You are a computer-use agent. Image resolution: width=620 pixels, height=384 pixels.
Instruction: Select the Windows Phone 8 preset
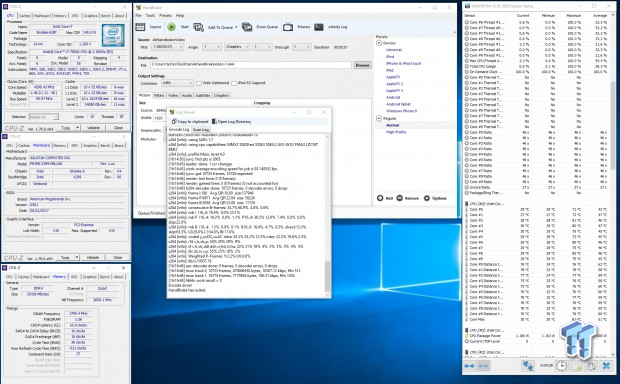coord(401,111)
